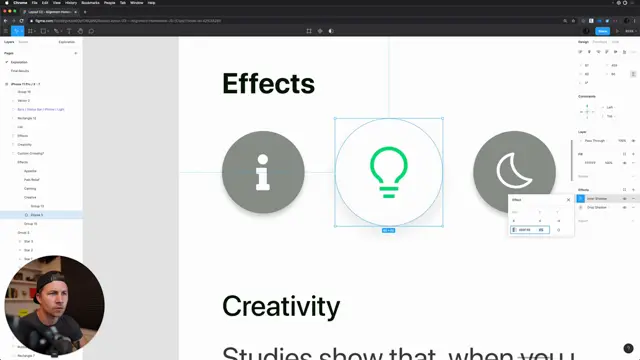Click Align bottom icon

pyautogui.click(x=624, y=52)
